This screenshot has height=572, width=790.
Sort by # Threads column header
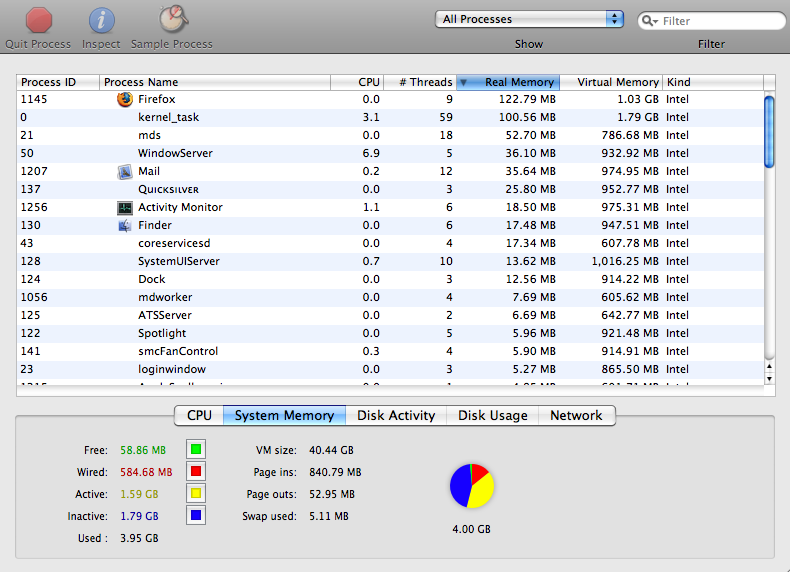(x=420, y=82)
